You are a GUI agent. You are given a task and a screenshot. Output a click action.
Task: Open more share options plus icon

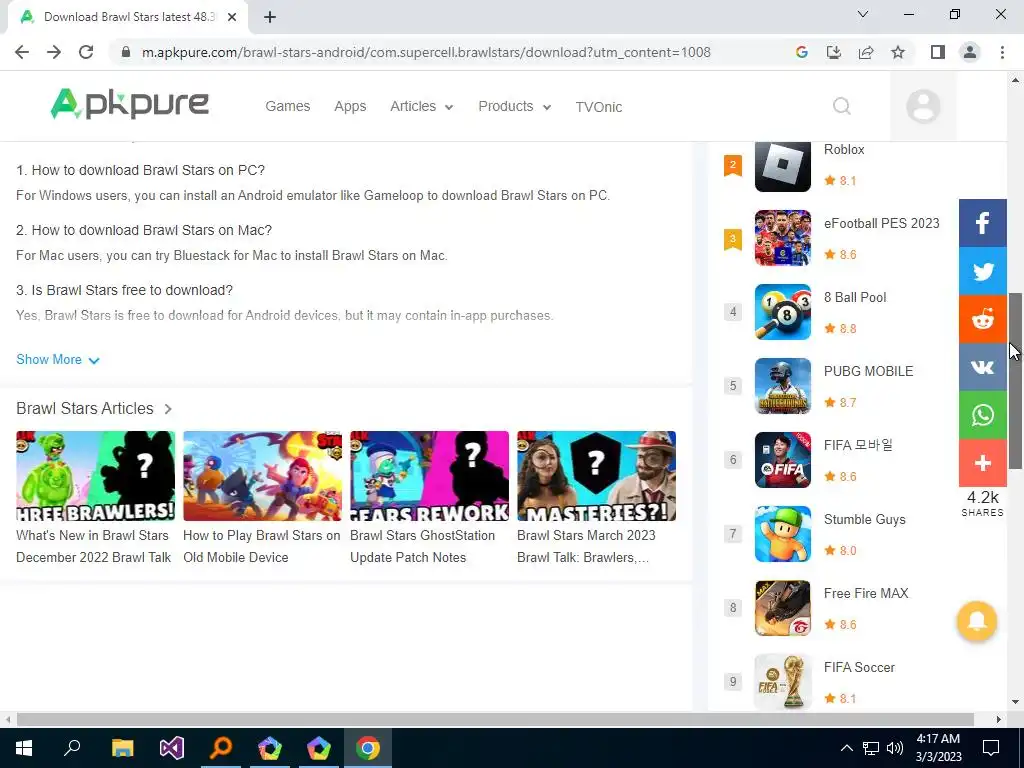[982, 463]
